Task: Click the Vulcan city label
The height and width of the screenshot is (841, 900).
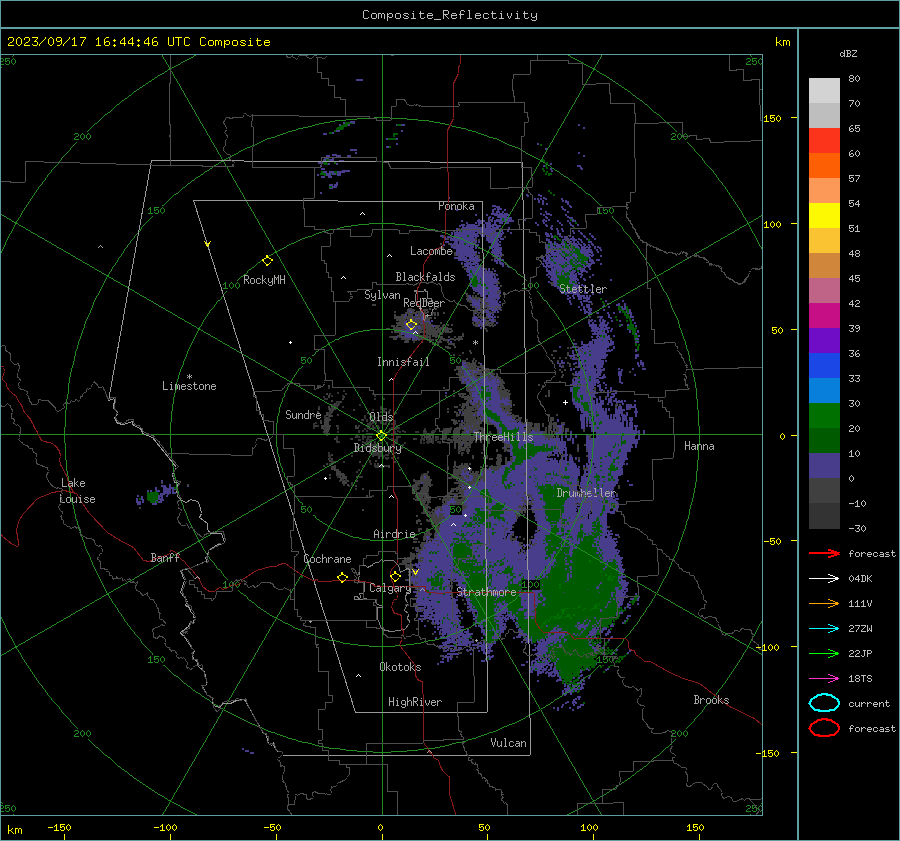Action: 508,743
